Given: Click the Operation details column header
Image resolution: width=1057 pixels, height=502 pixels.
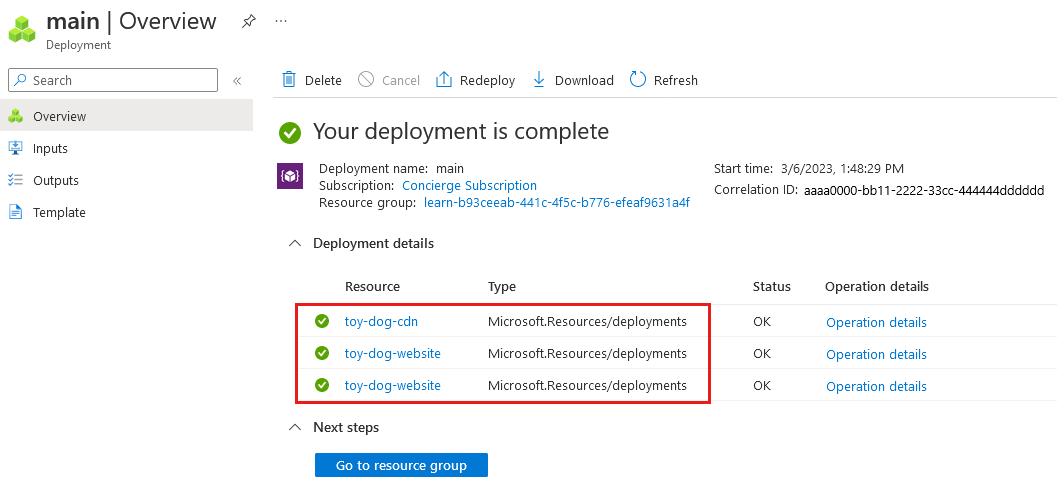Looking at the screenshot, I should (877, 286).
